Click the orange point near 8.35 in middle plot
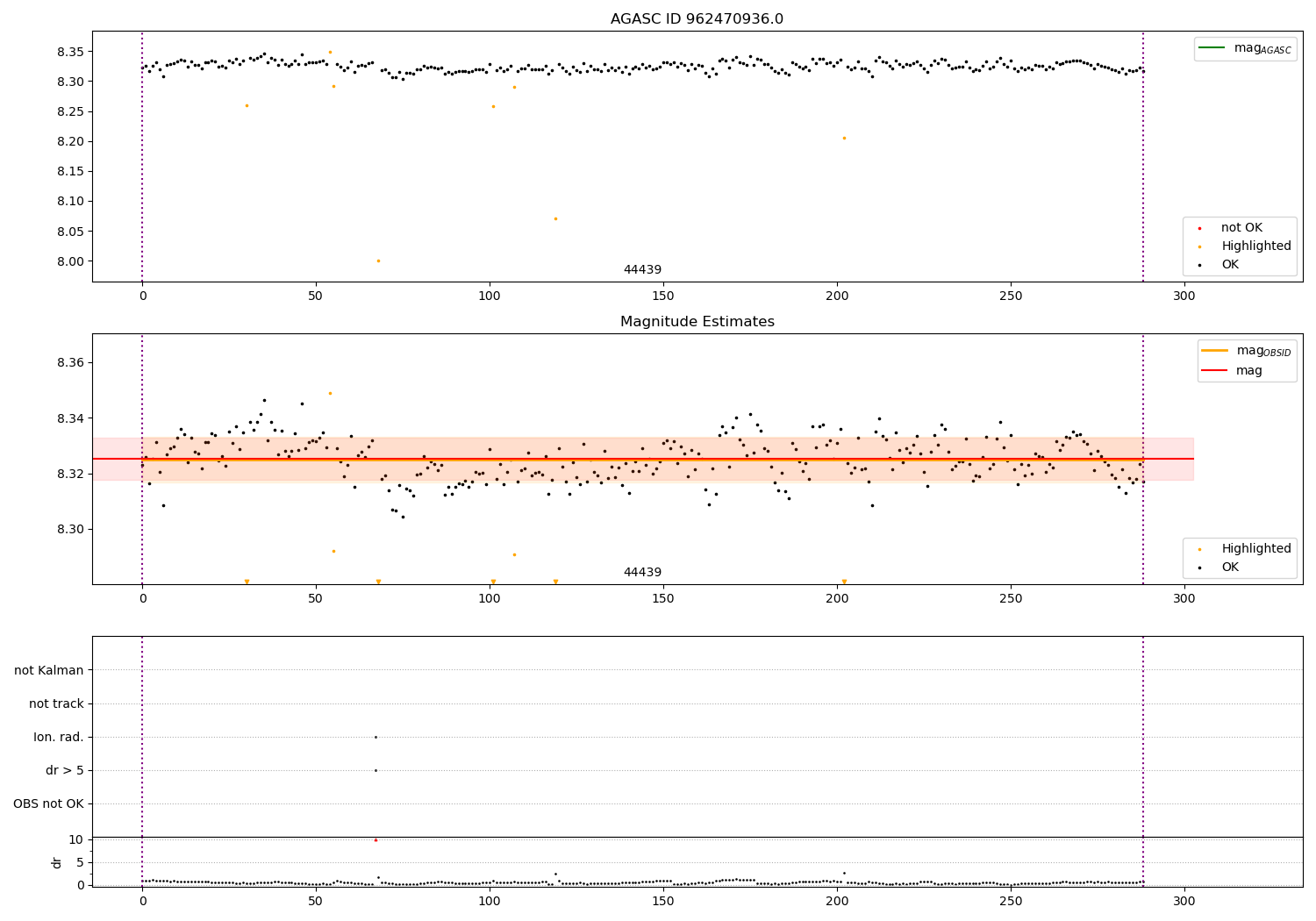Screen dimensions: 1316x921 tap(330, 393)
